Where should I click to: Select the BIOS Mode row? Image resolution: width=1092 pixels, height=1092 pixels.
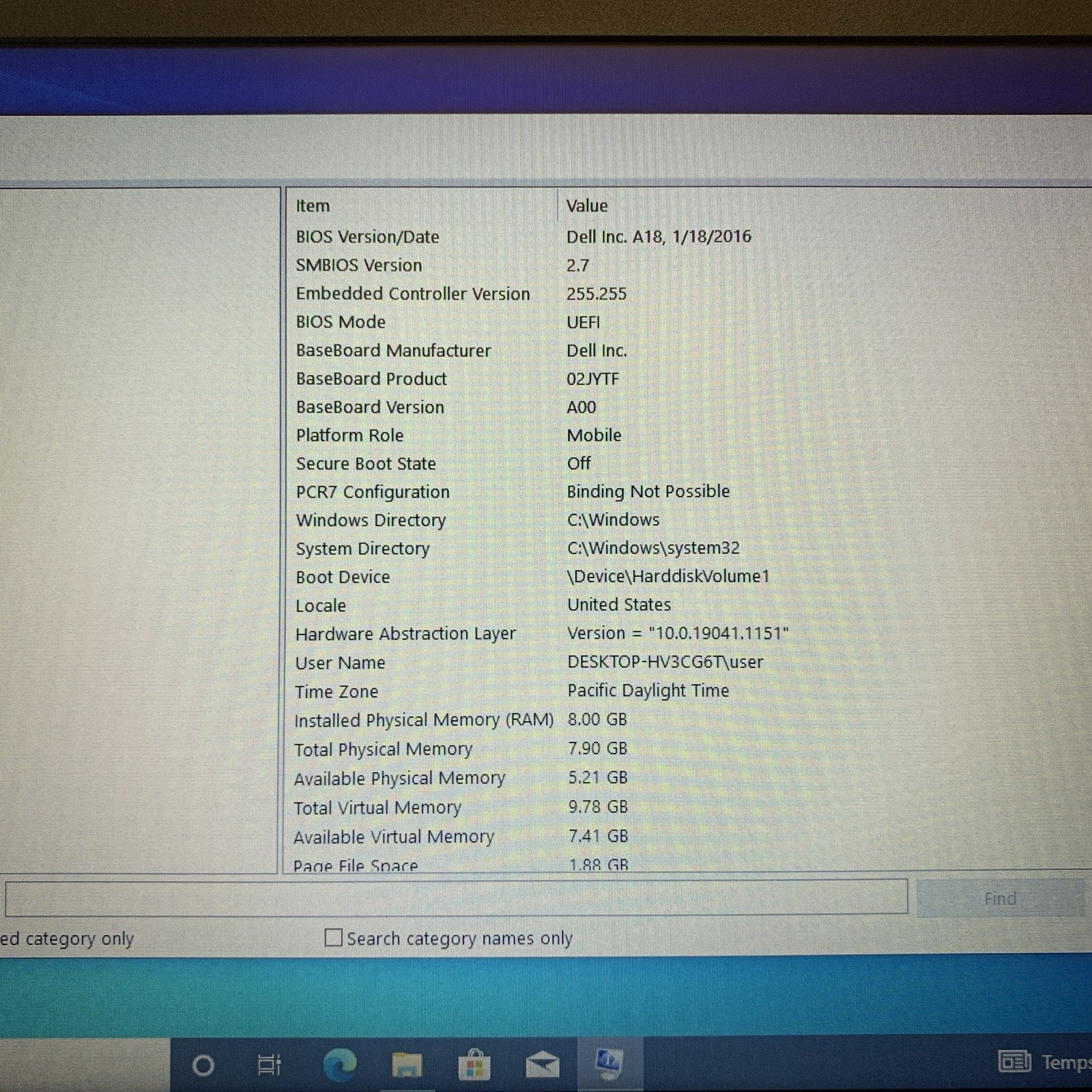689,321
